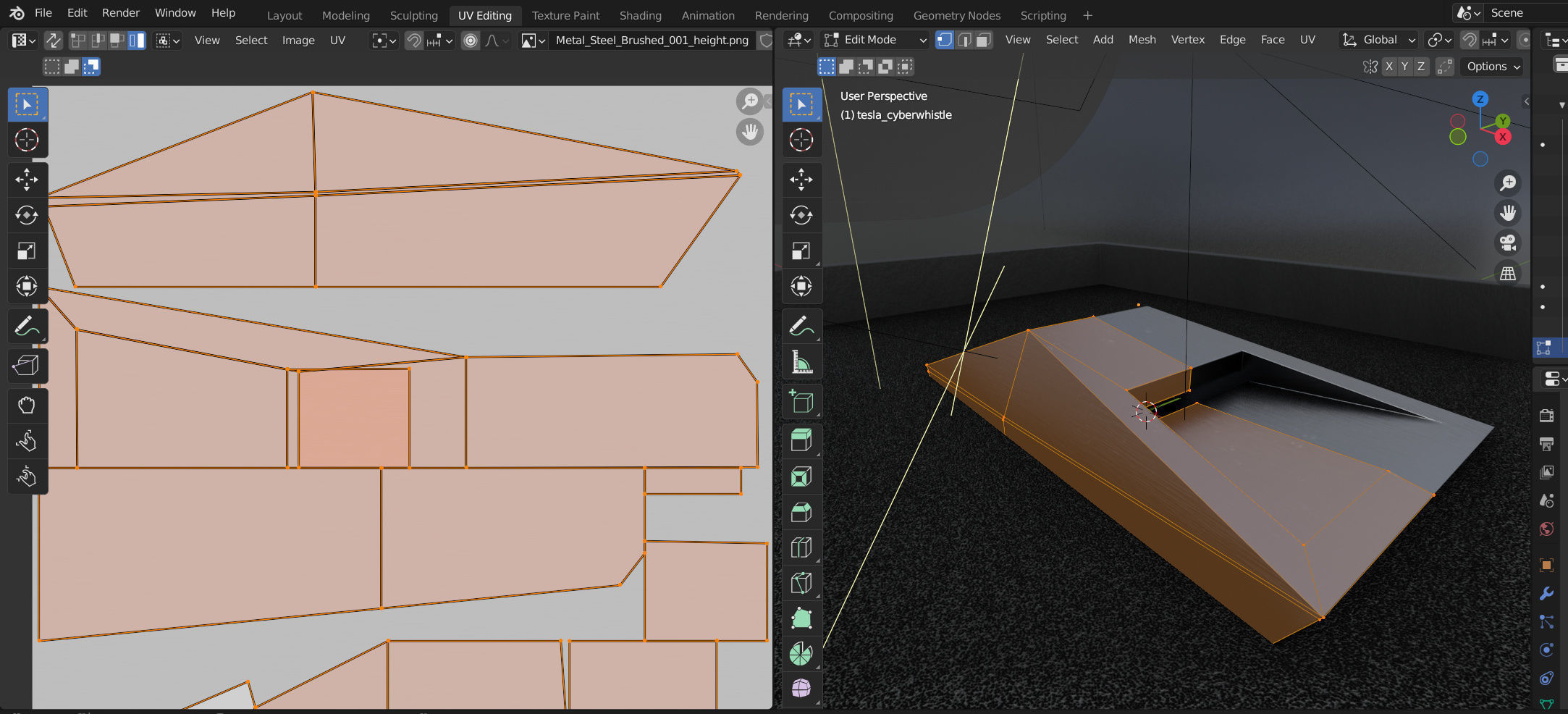This screenshot has height=714, width=1568.
Task: Enable UV vertex select mode
Action: point(78,41)
